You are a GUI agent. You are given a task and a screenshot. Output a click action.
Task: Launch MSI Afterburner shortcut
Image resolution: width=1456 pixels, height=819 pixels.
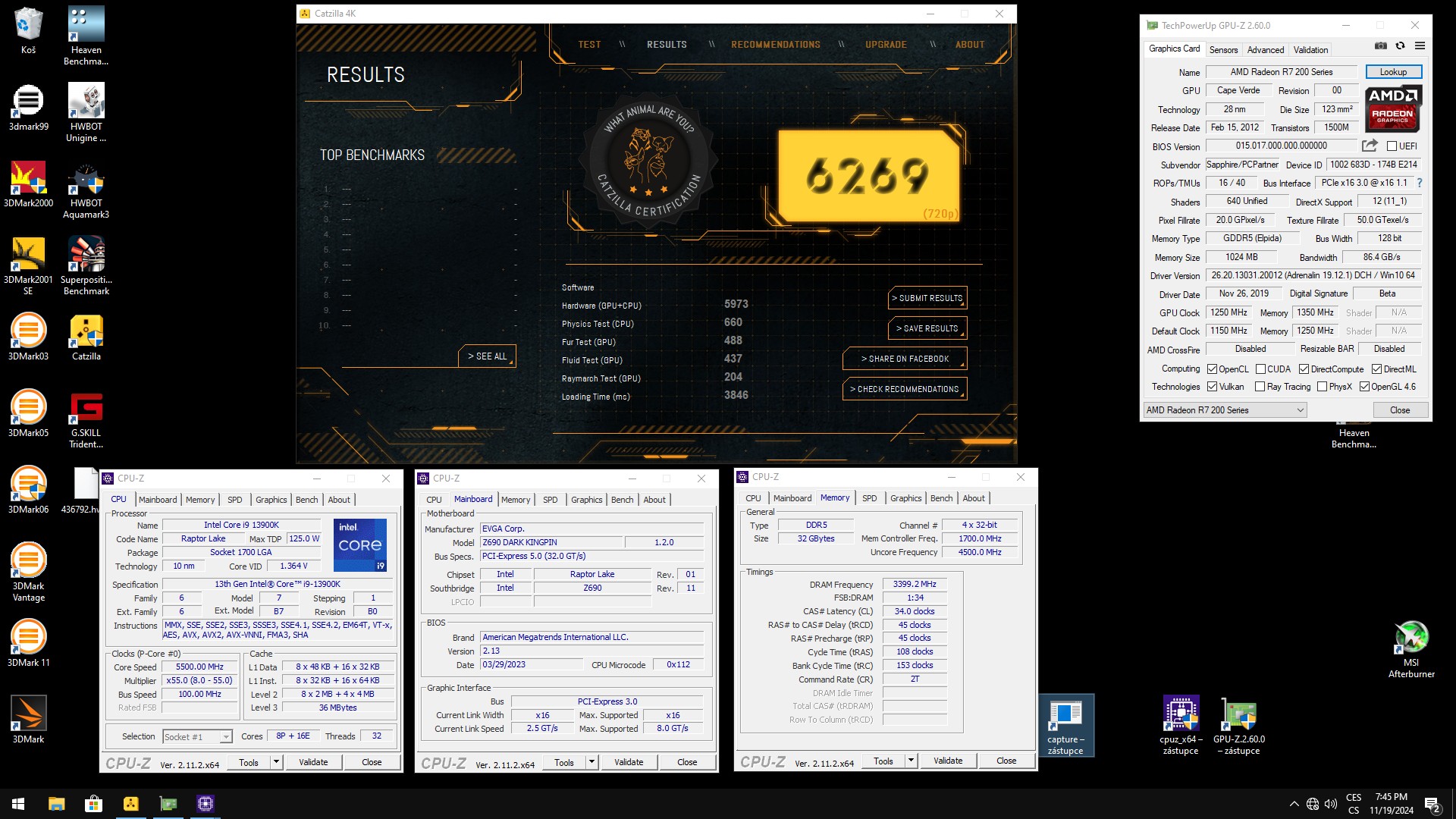[1410, 649]
